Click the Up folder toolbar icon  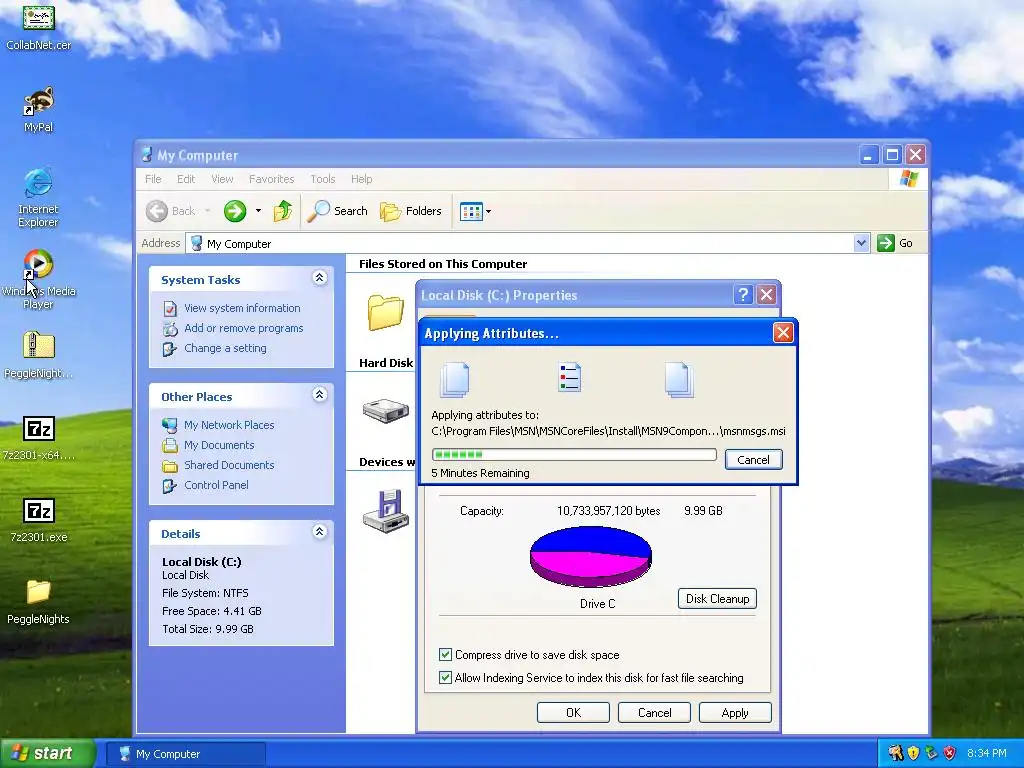pyautogui.click(x=282, y=211)
